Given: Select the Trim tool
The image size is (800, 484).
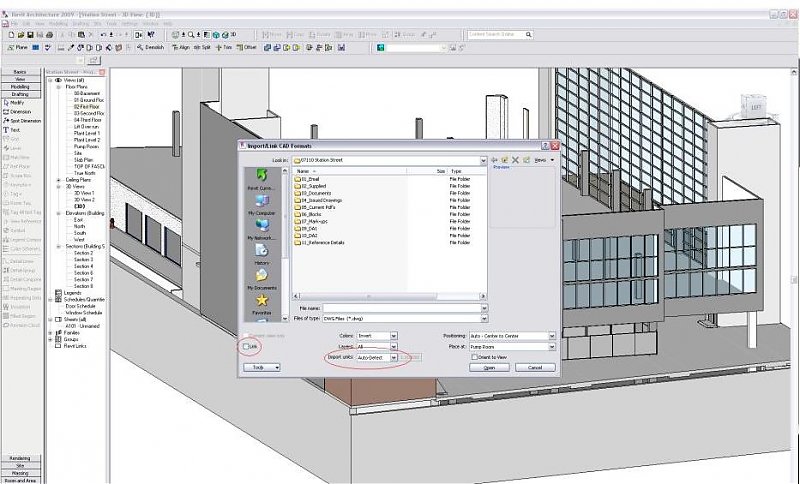Looking at the screenshot, I should (x=223, y=47).
